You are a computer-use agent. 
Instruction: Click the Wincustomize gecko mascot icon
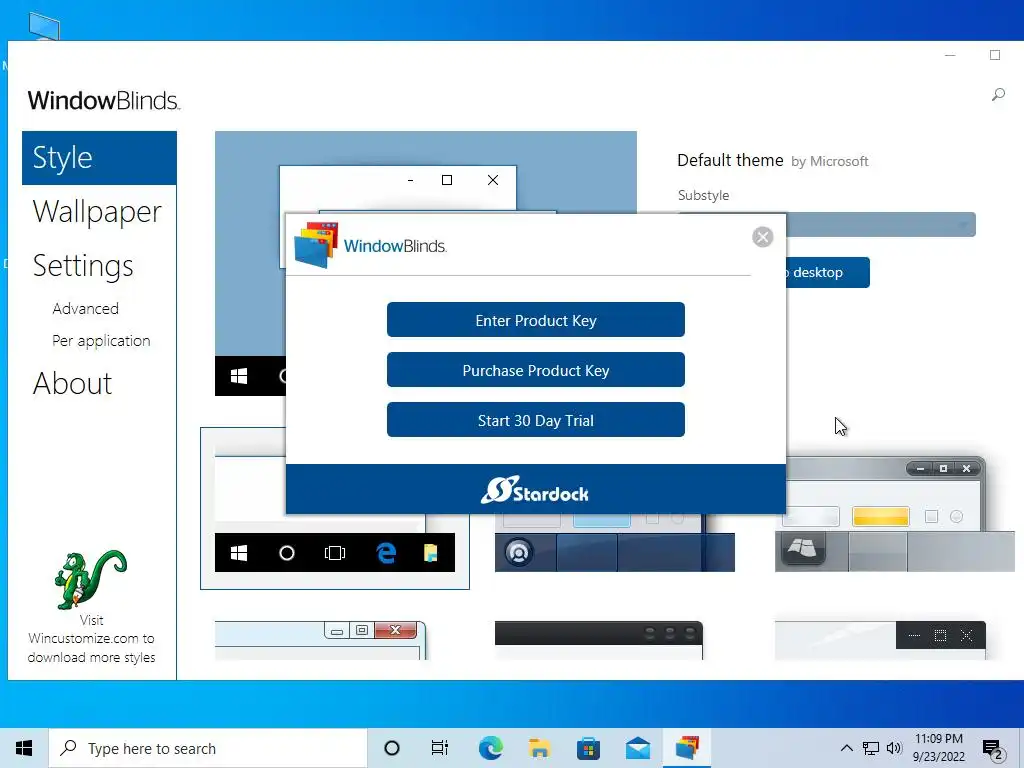(91, 579)
